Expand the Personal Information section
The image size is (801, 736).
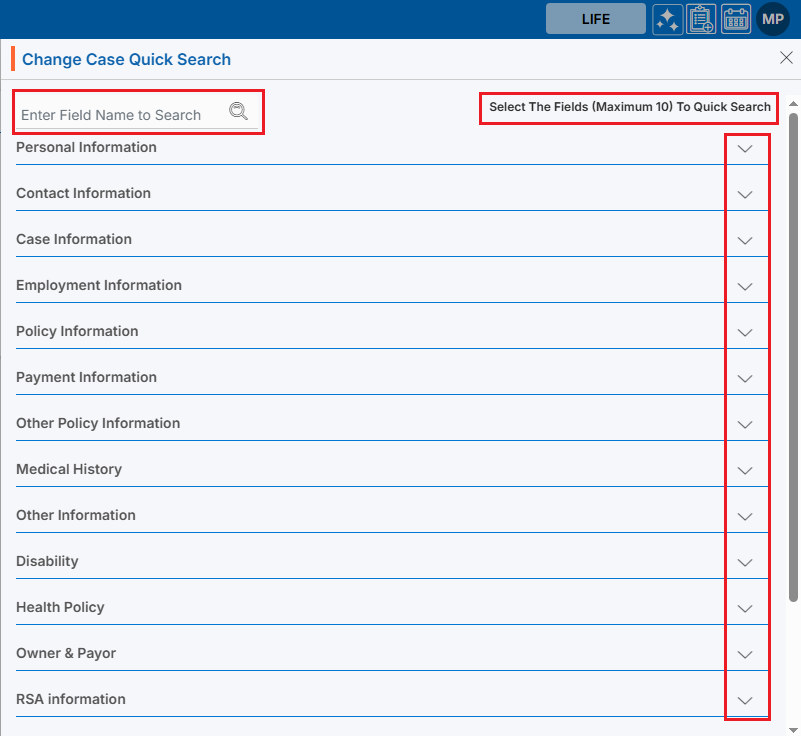744,149
